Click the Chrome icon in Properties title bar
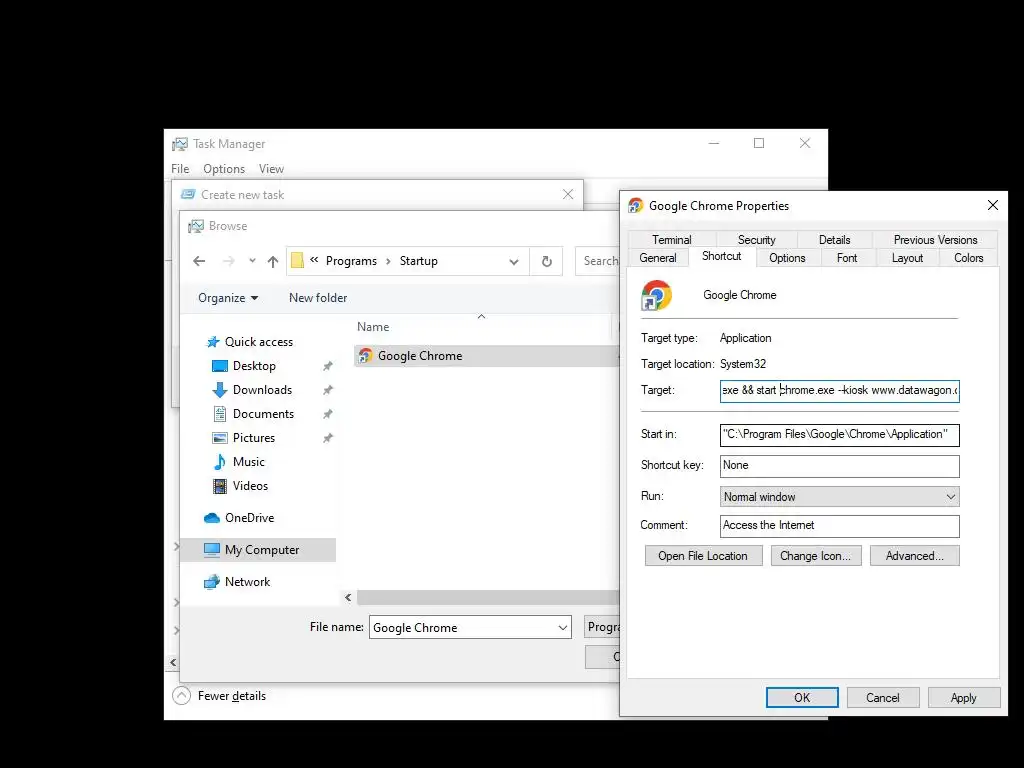This screenshot has width=1024, height=768. (635, 206)
